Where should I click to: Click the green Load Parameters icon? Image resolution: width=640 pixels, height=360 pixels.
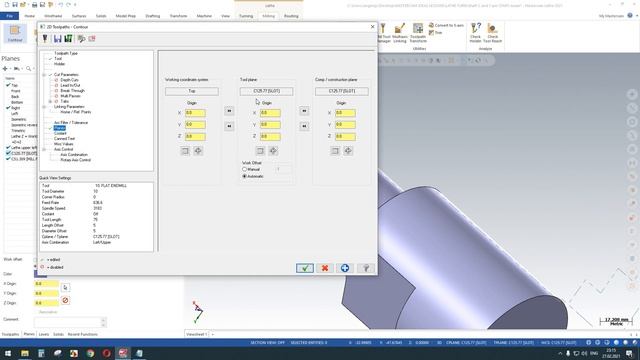coord(68,38)
